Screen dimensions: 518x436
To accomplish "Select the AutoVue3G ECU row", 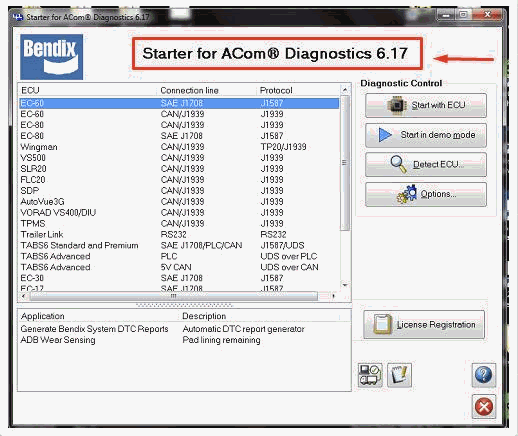I will click(179, 202).
